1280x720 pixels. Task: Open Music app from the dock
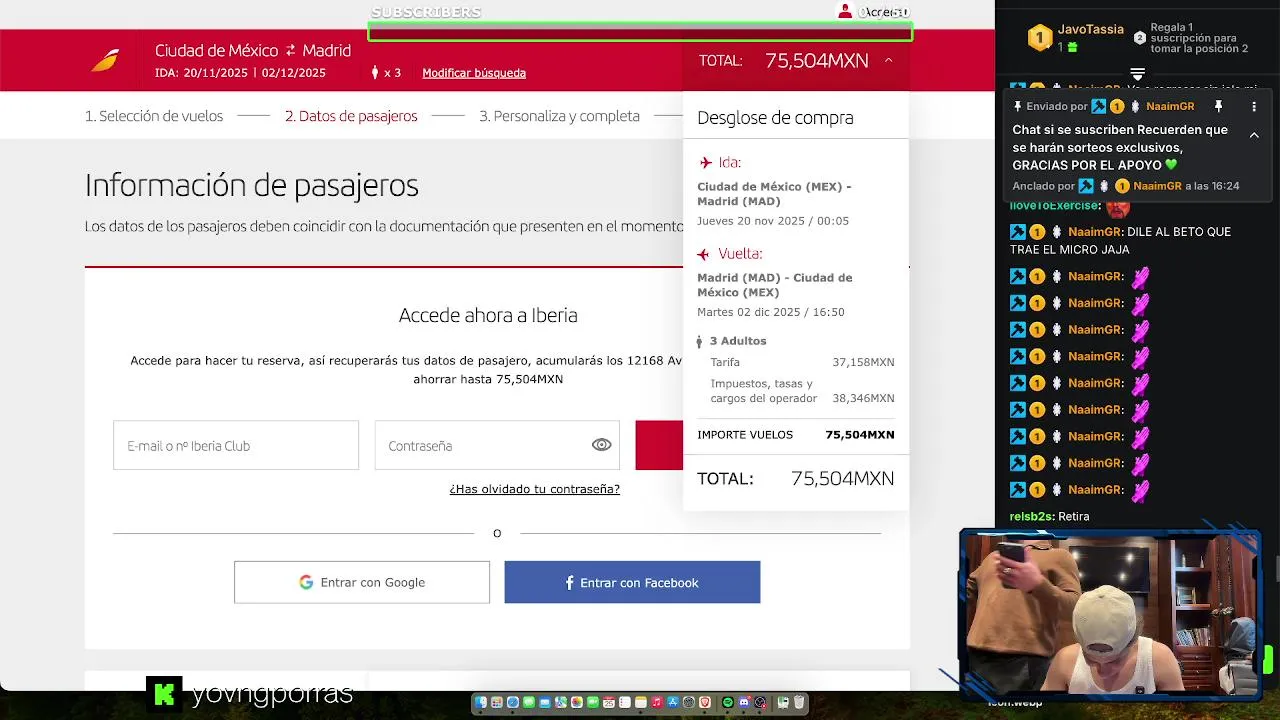(657, 702)
